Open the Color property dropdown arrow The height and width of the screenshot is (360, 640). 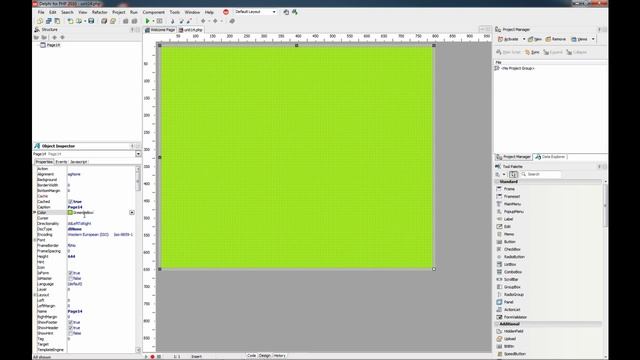(x=132, y=213)
